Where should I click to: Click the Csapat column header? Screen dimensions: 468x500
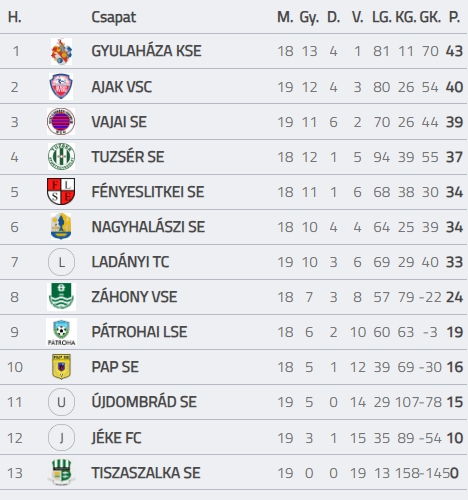click(114, 18)
